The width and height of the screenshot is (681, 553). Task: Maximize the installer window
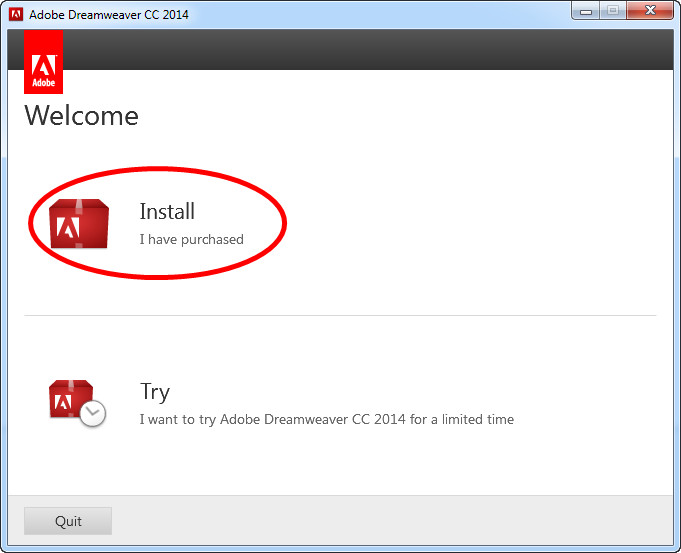613,11
